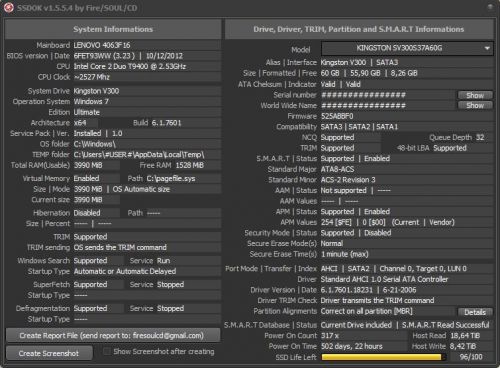
Task: Click the SSDOK app icon in title bar
Action: point(9,7)
